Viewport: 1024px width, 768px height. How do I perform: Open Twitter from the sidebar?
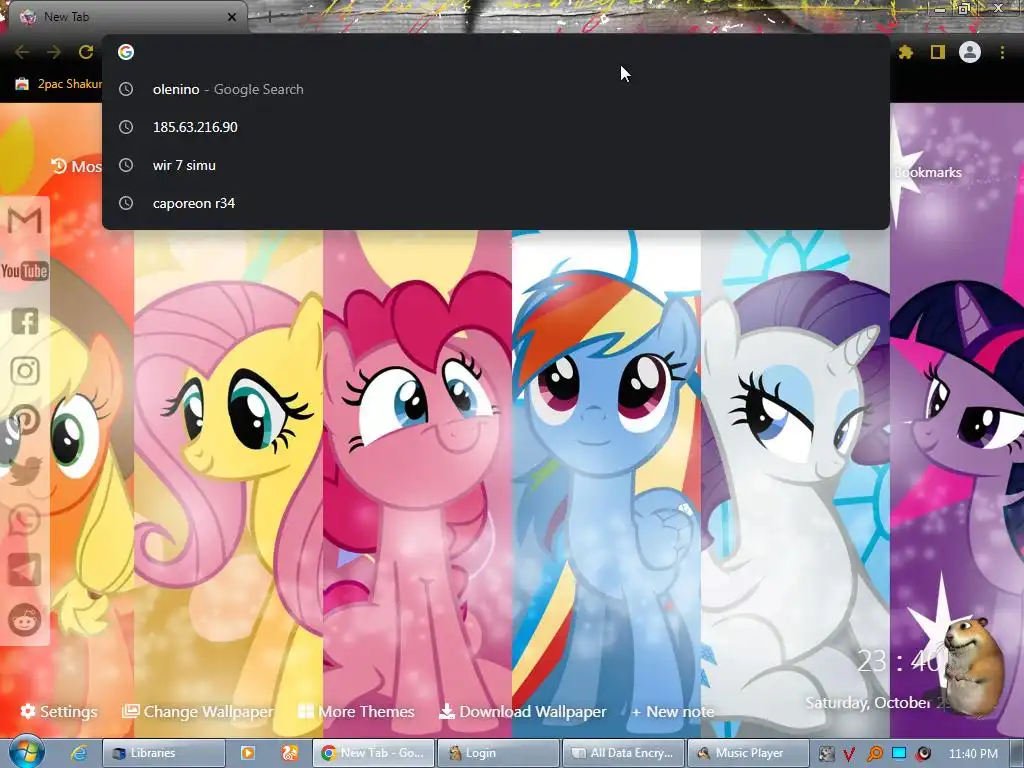click(x=25, y=470)
